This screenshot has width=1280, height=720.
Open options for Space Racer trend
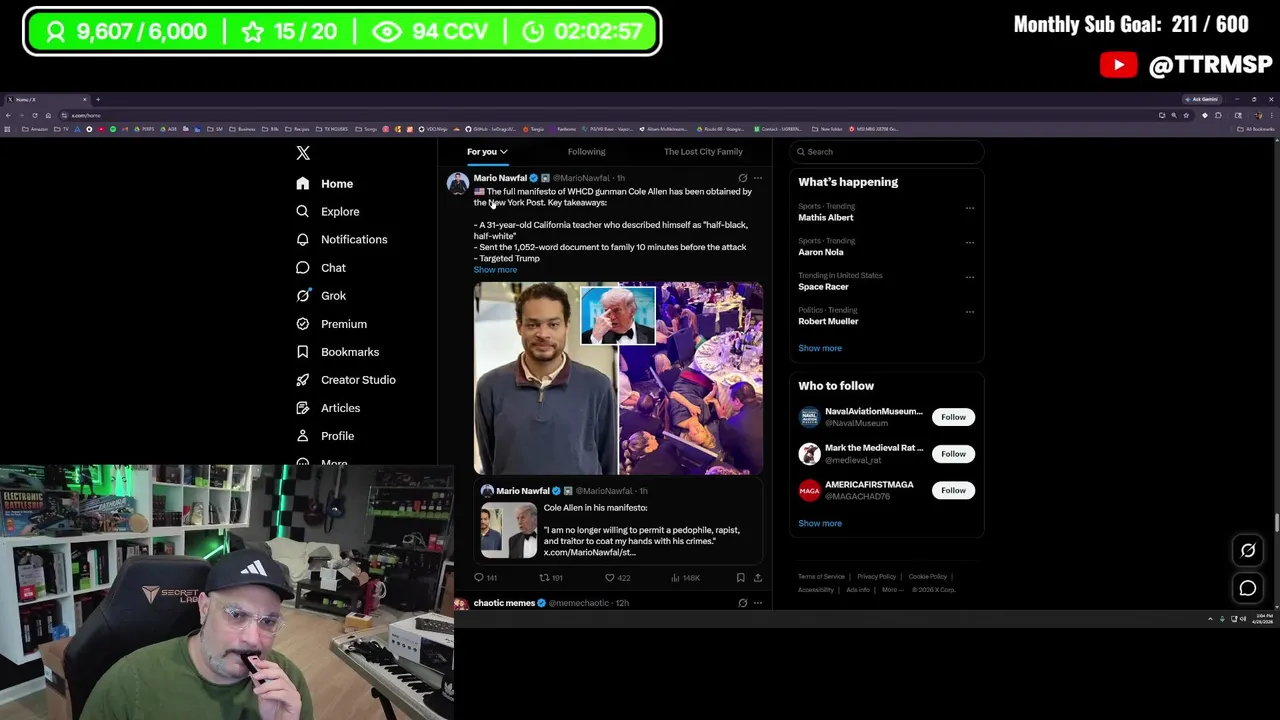[969, 277]
